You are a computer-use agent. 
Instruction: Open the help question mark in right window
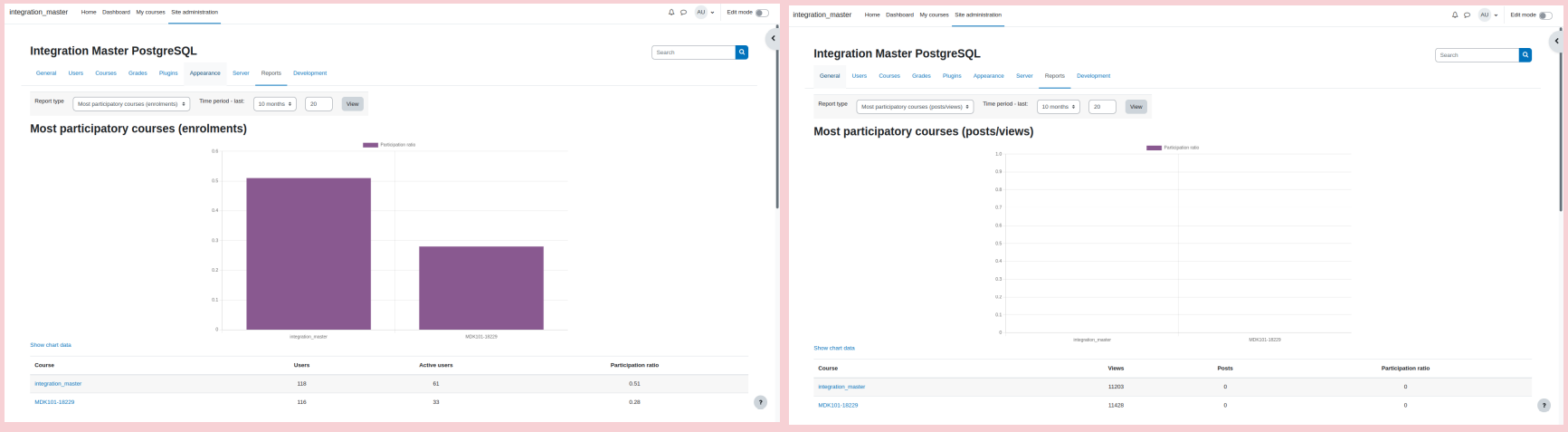click(1544, 406)
